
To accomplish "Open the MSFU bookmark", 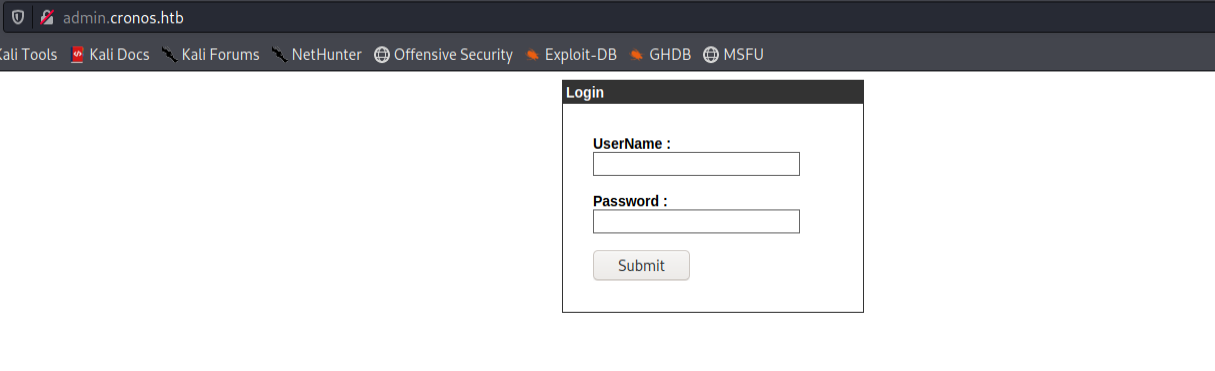I will click(x=734, y=55).
